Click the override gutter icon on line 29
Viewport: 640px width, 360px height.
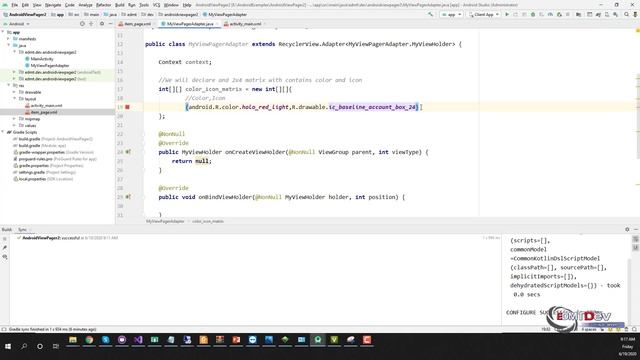[128, 197]
